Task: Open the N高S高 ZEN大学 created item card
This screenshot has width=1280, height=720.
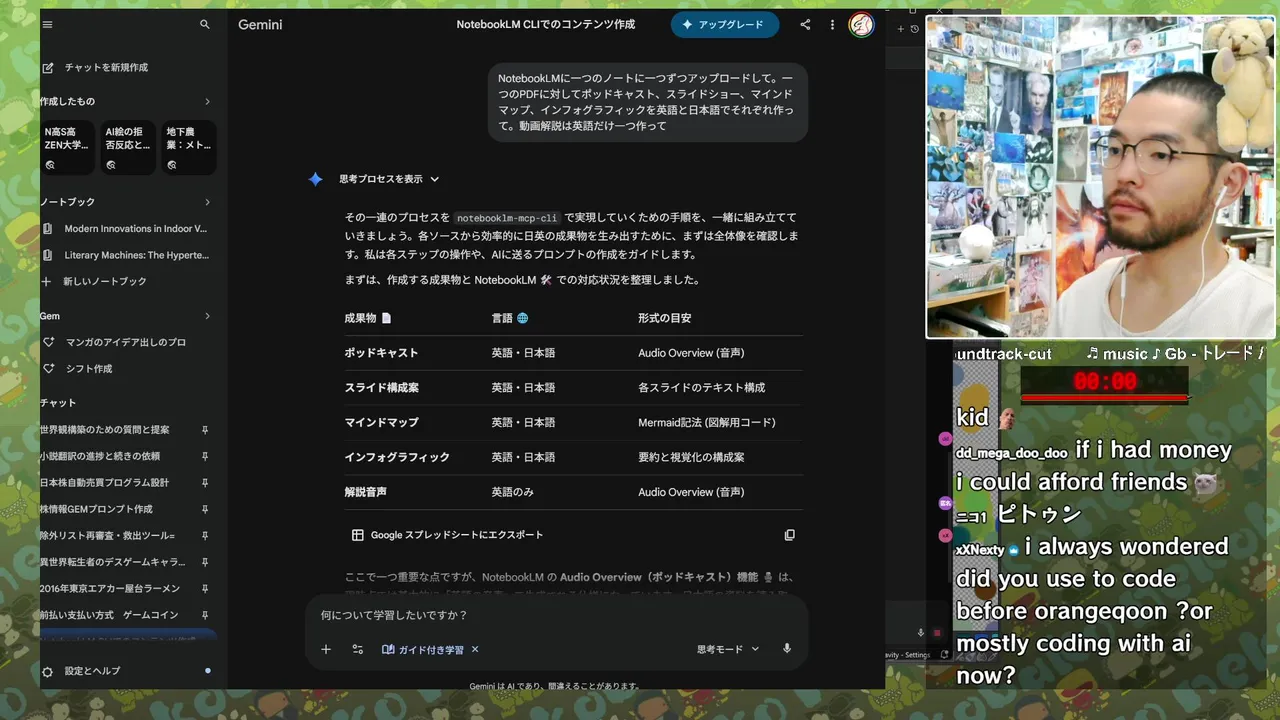Action: point(68,148)
